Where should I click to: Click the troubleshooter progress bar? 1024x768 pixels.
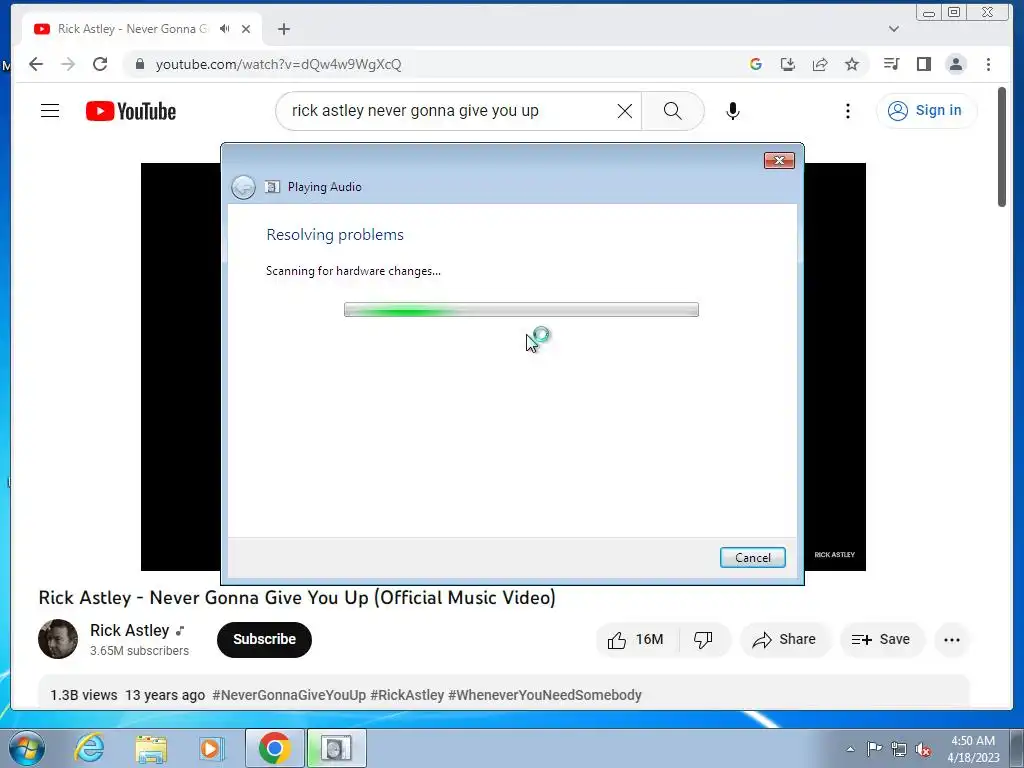(x=521, y=310)
